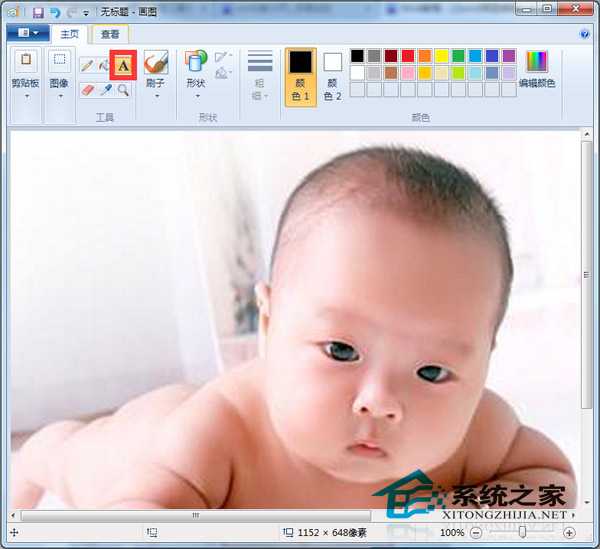Screen dimensions: 600x549
Task: Switch to the 查看 tab
Action: click(x=110, y=34)
